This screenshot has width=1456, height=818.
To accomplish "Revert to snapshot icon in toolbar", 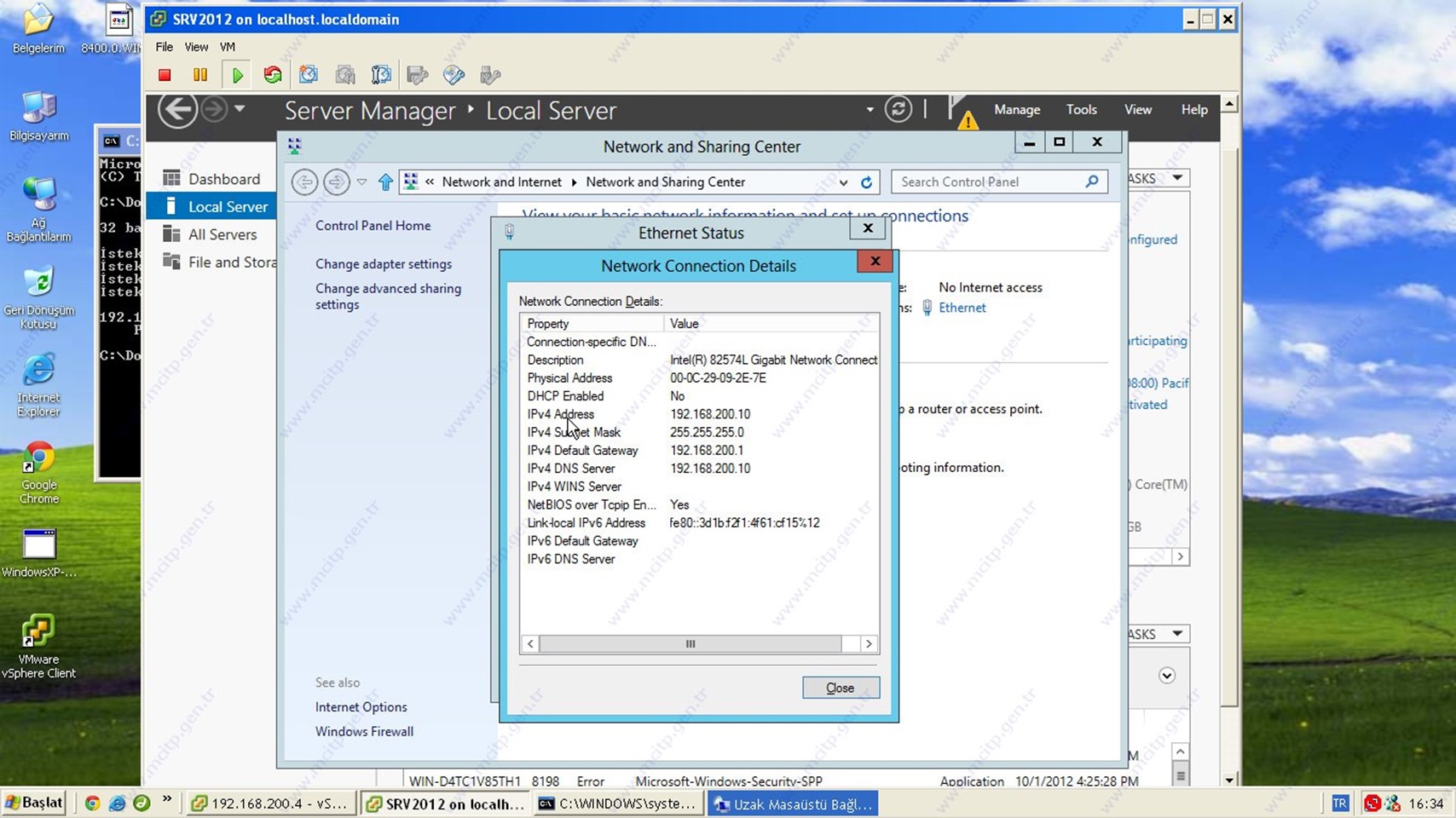I will 345,75.
